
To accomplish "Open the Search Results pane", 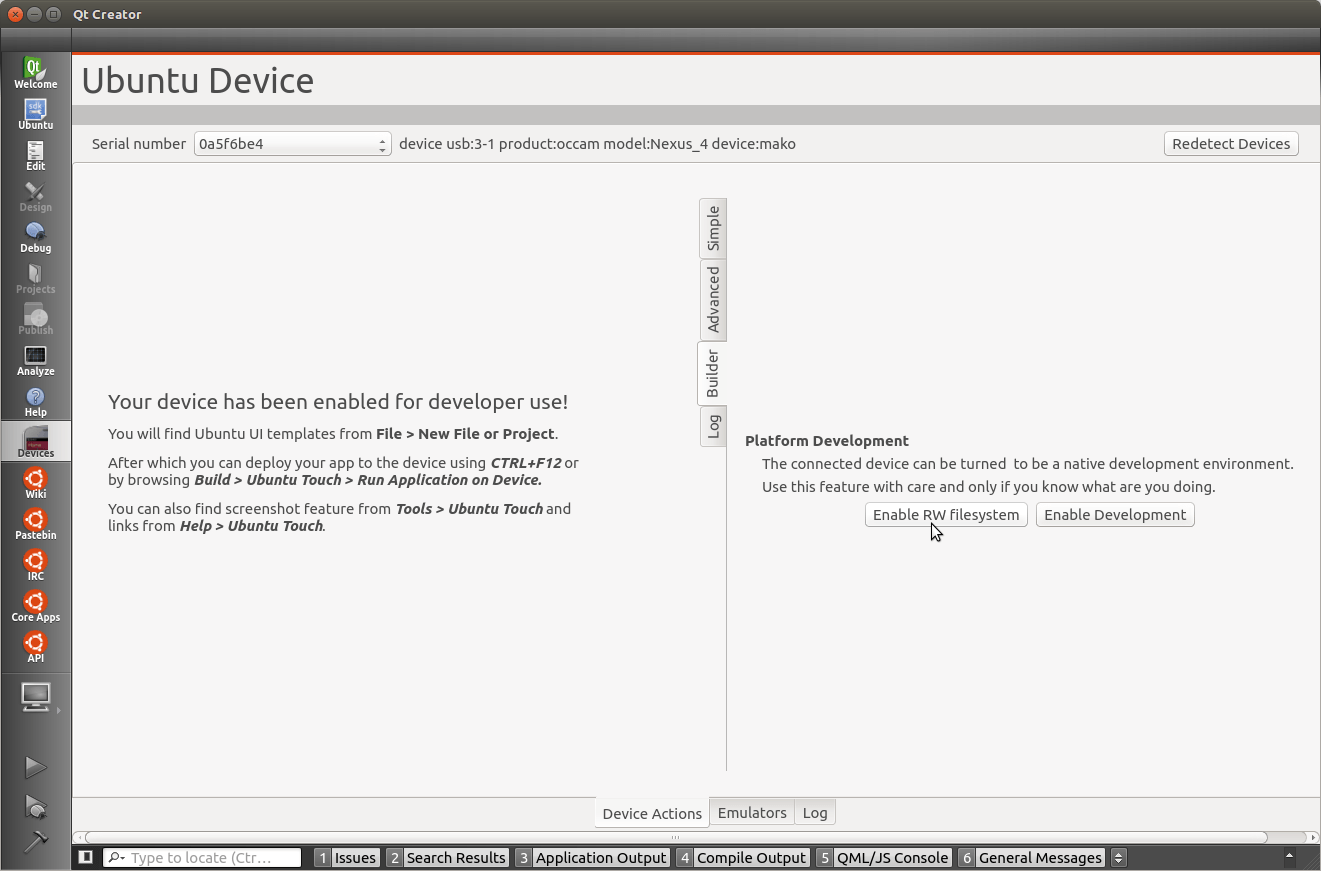I will point(447,857).
